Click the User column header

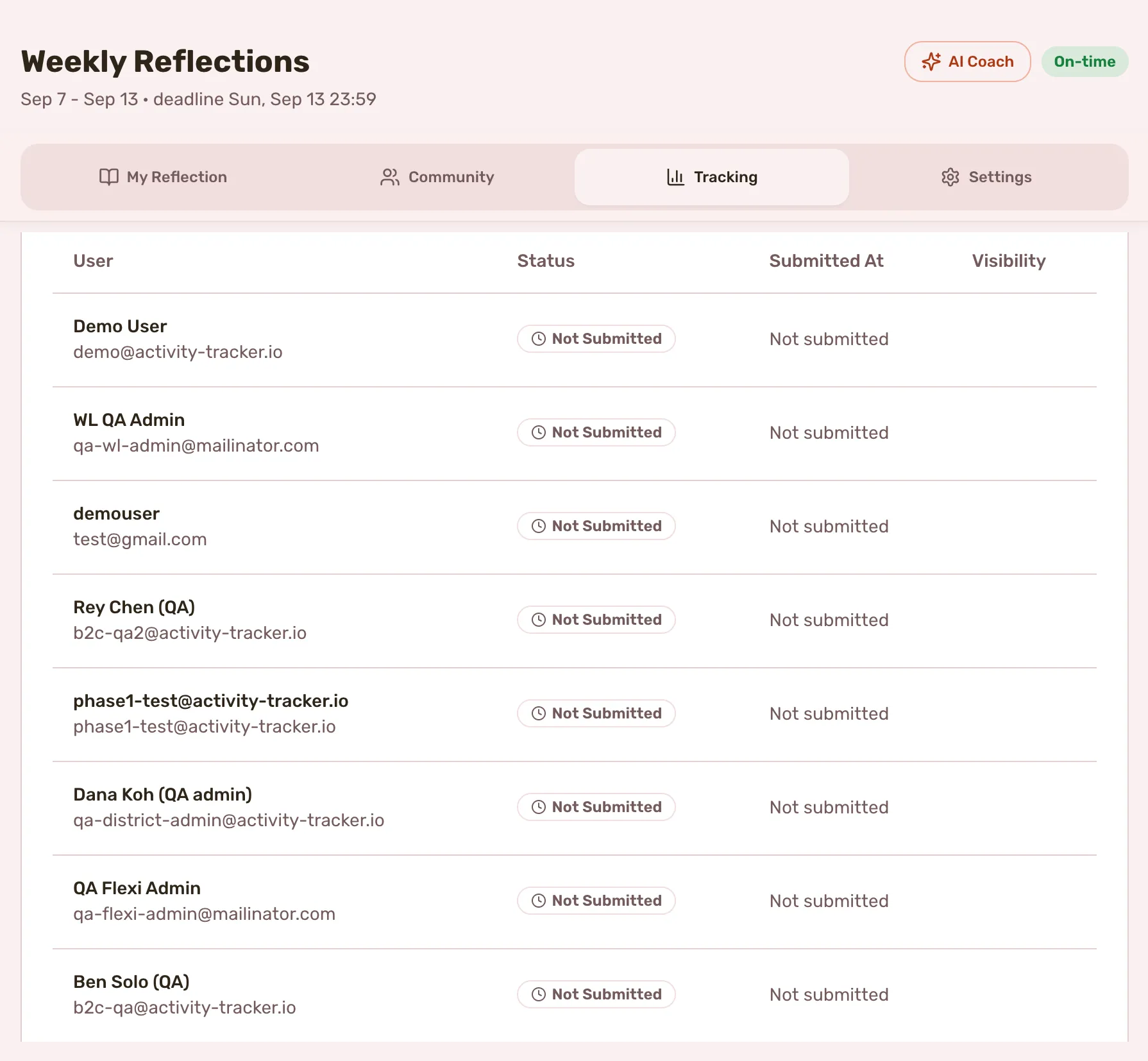pos(93,261)
